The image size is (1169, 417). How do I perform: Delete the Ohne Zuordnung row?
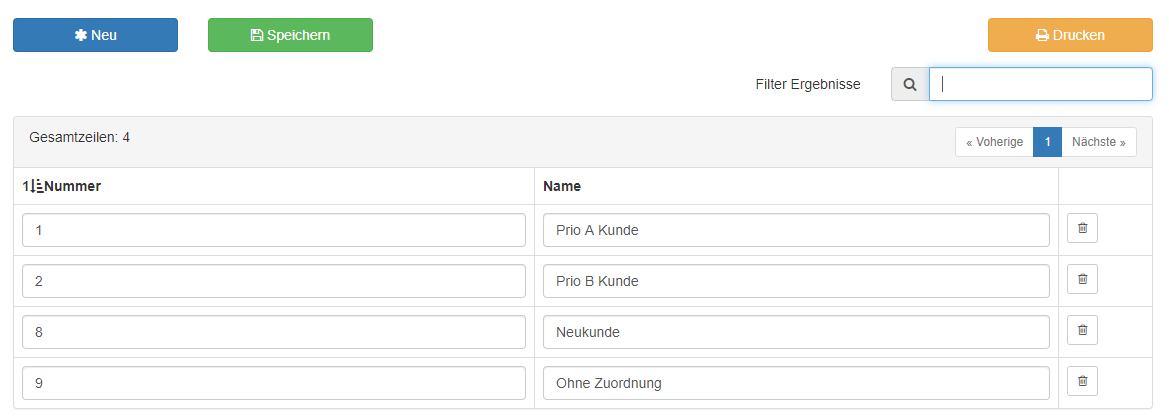(1082, 381)
